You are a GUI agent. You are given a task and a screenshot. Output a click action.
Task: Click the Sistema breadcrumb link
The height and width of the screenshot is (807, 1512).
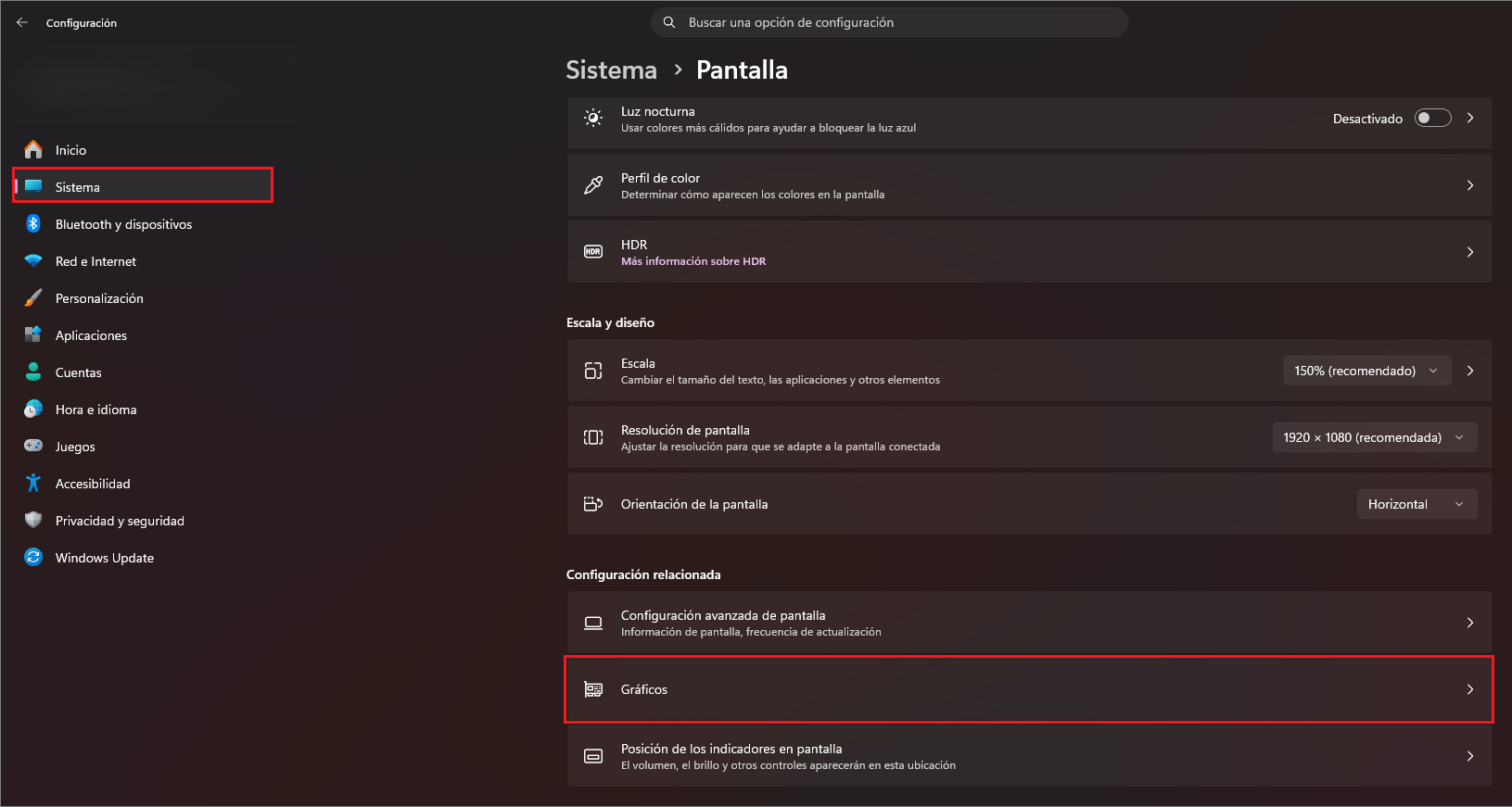[x=611, y=69]
